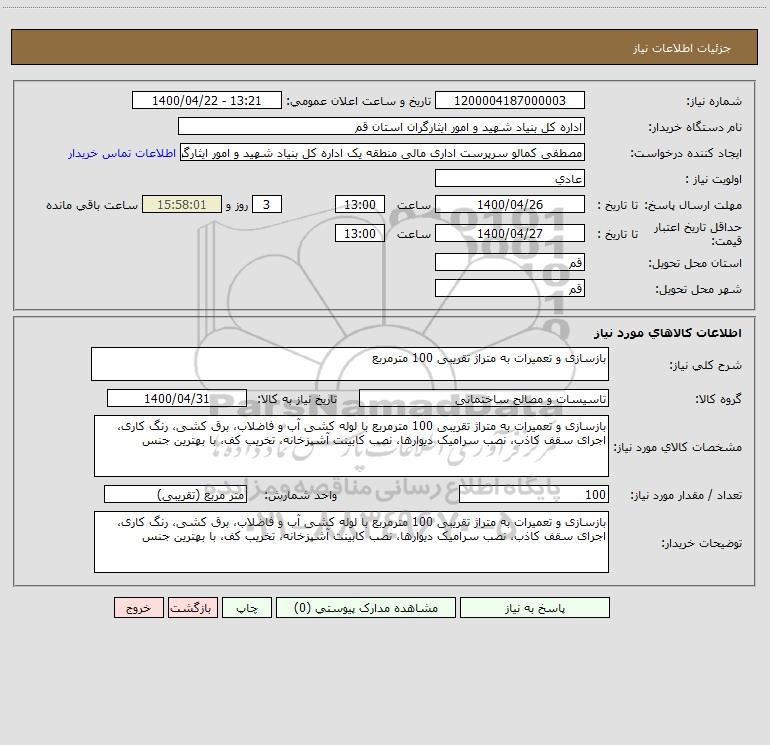Click the request creator field مصطفی کمالو
The image size is (770, 745).
click(382, 152)
